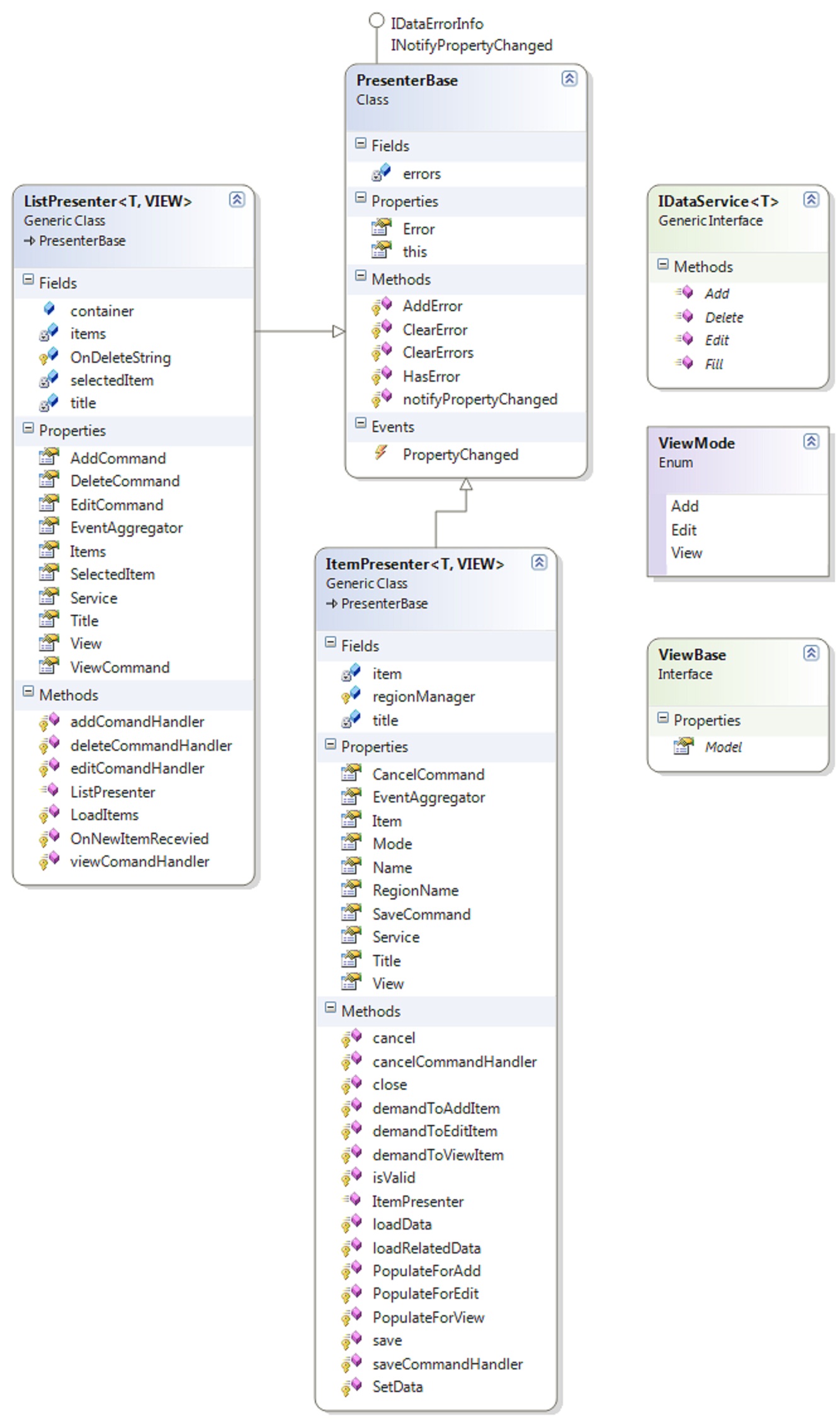Click the ListPresenter constructor method icon
The width and height of the screenshot is (840, 1421).
pos(49,791)
